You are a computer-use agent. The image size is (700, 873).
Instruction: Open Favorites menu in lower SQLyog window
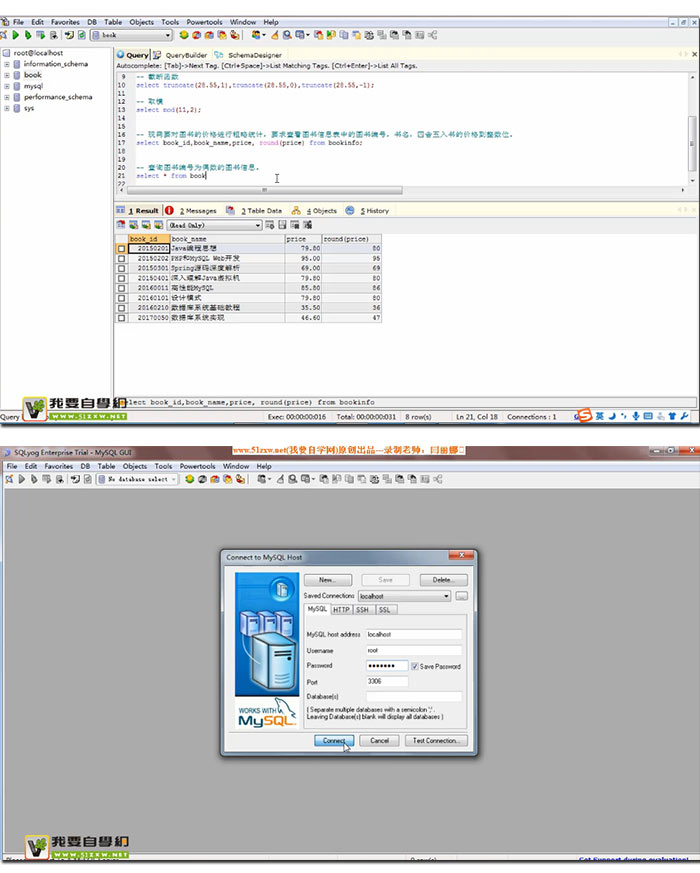pyautogui.click(x=58, y=466)
